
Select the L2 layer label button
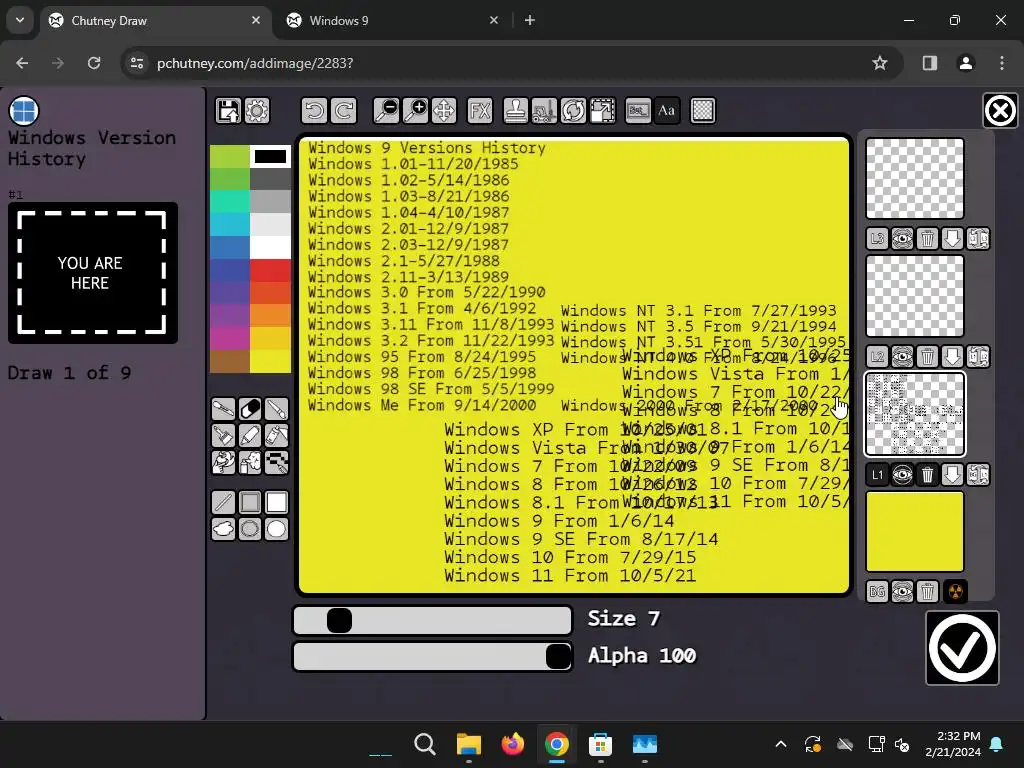[877, 357]
